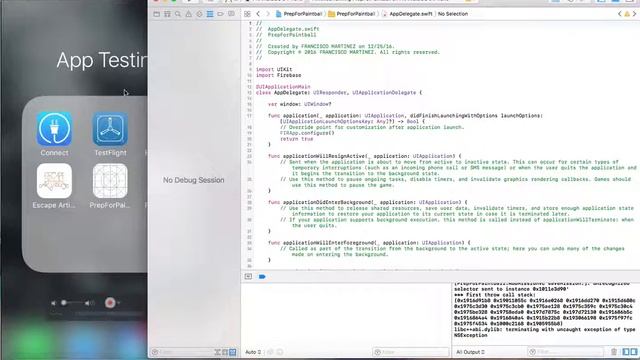Show the Report navigator icon
The width and height of the screenshot is (640, 360).
[x=231, y=14]
